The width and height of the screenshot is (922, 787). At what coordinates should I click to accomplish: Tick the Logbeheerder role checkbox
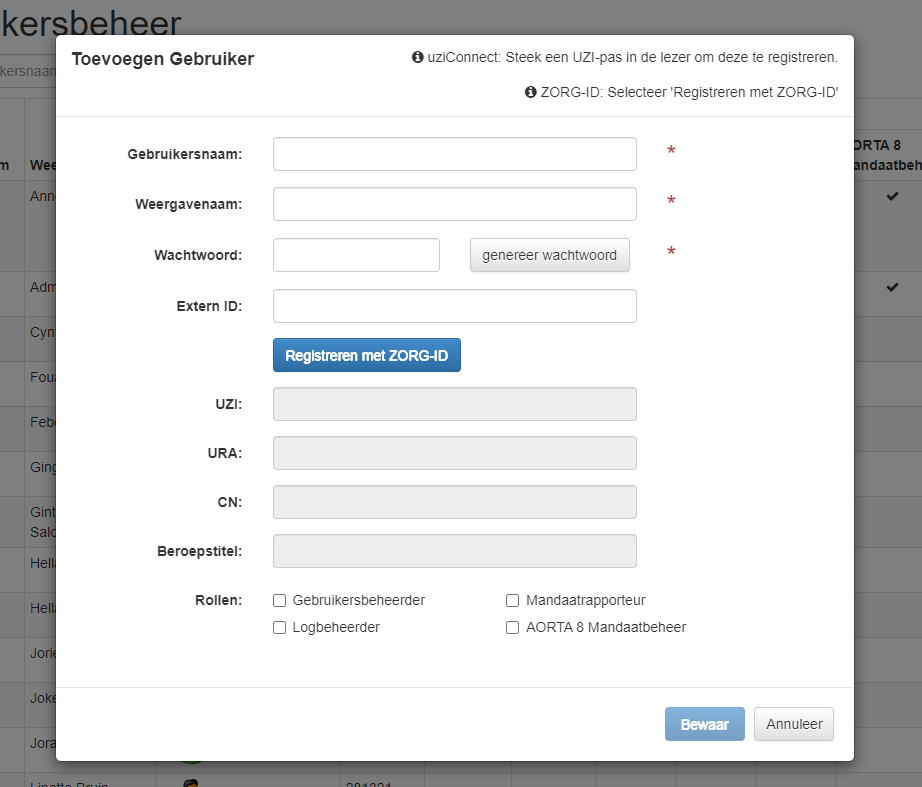[280, 628]
